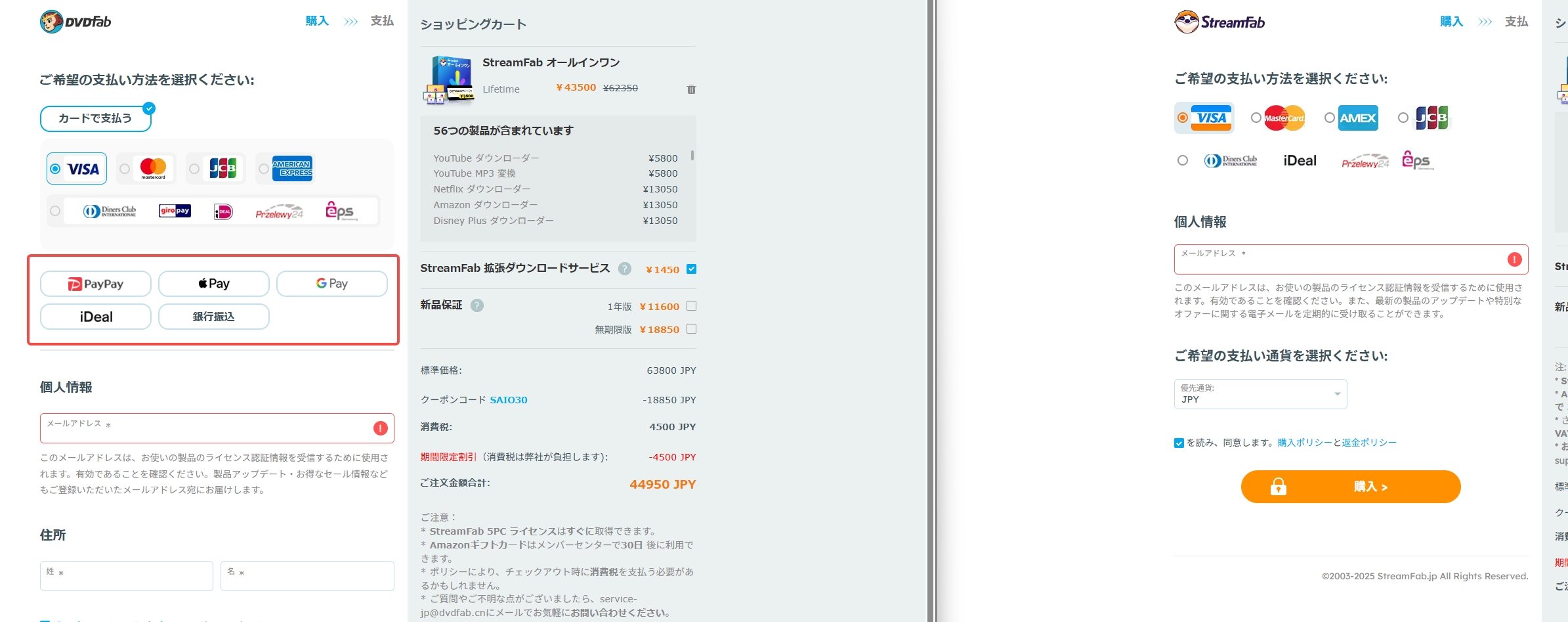Click email error icon in StreamFab form
Screen dimensions: 1568x622
pos(1515,259)
